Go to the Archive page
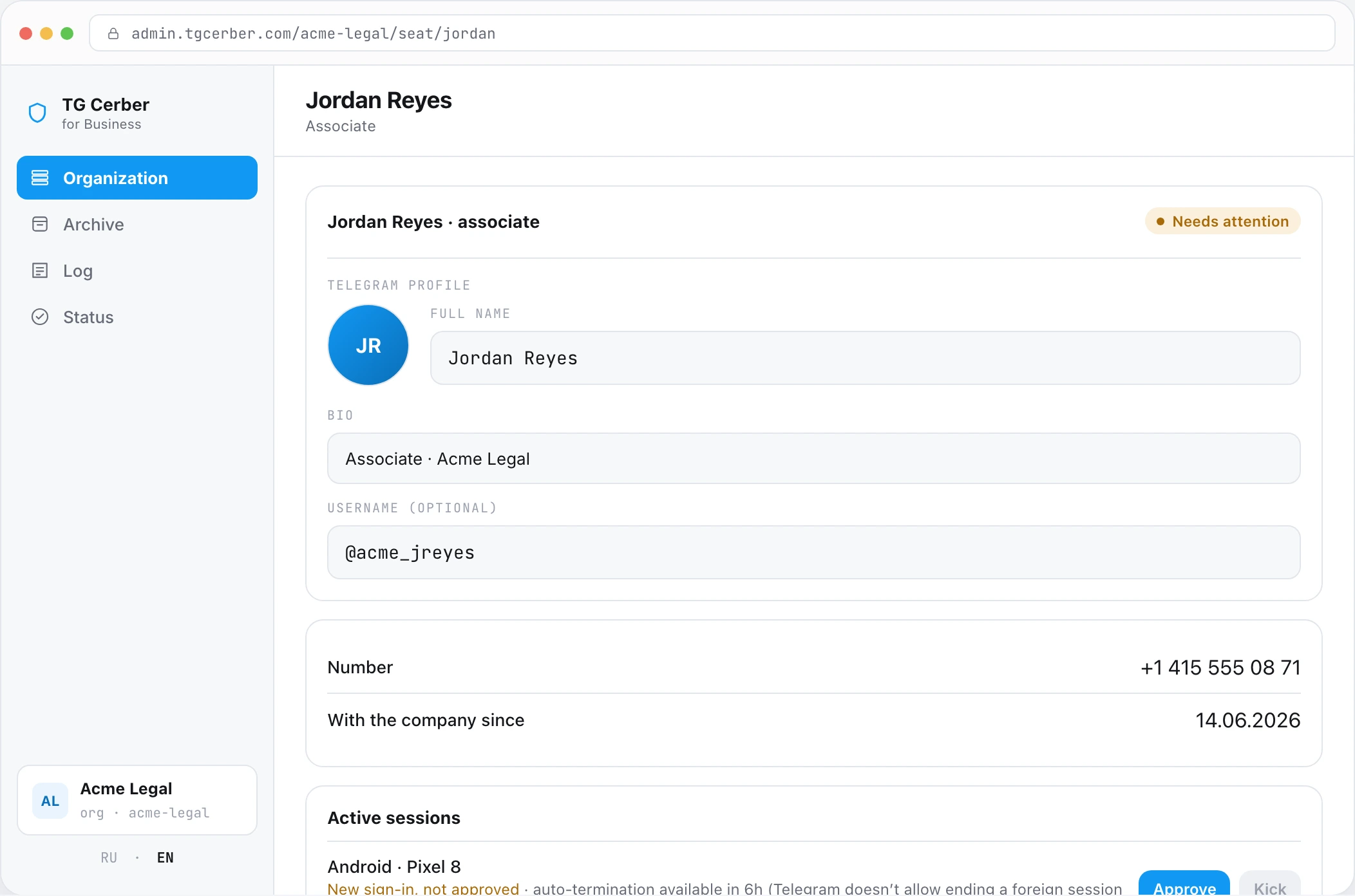Viewport: 1355px width, 896px height. click(137, 224)
